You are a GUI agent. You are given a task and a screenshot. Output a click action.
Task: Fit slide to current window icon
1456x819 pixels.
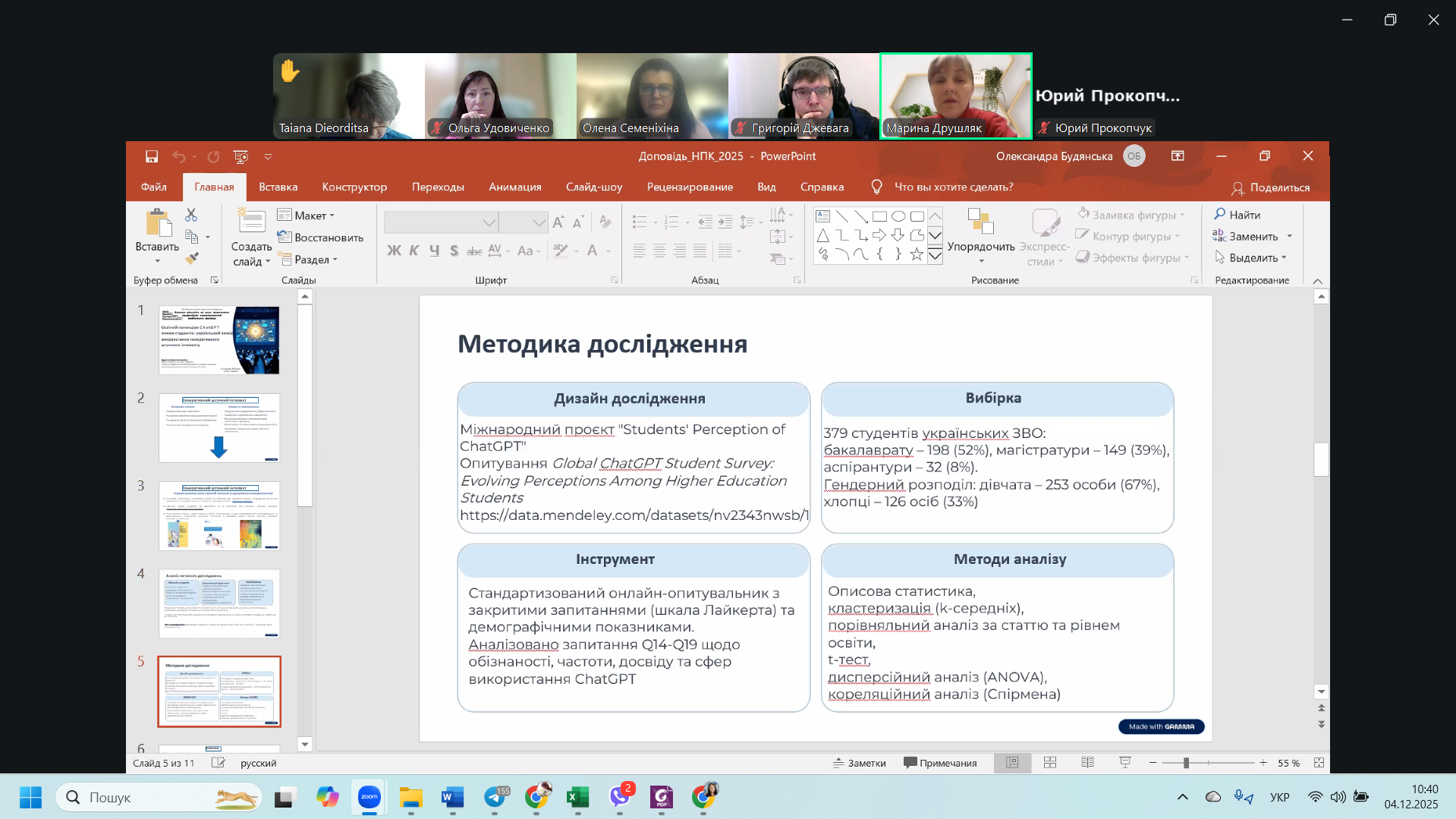coord(1319,763)
